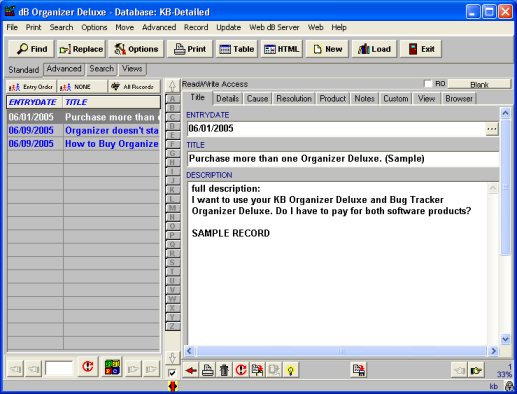Image resolution: width=517 pixels, height=394 pixels.
Task: Open the ENTRYDATE ellipsis picker button
Action: point(492,129)
